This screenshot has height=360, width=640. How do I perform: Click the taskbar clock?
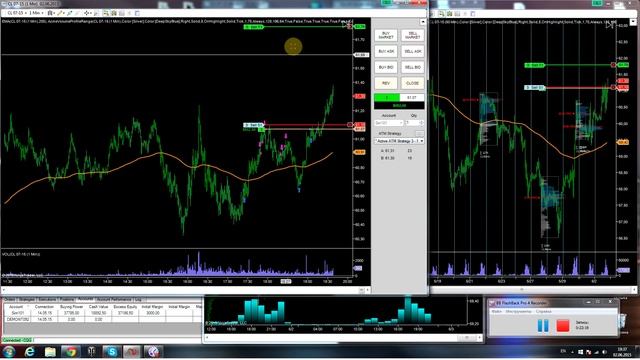(x=623, y=351)
